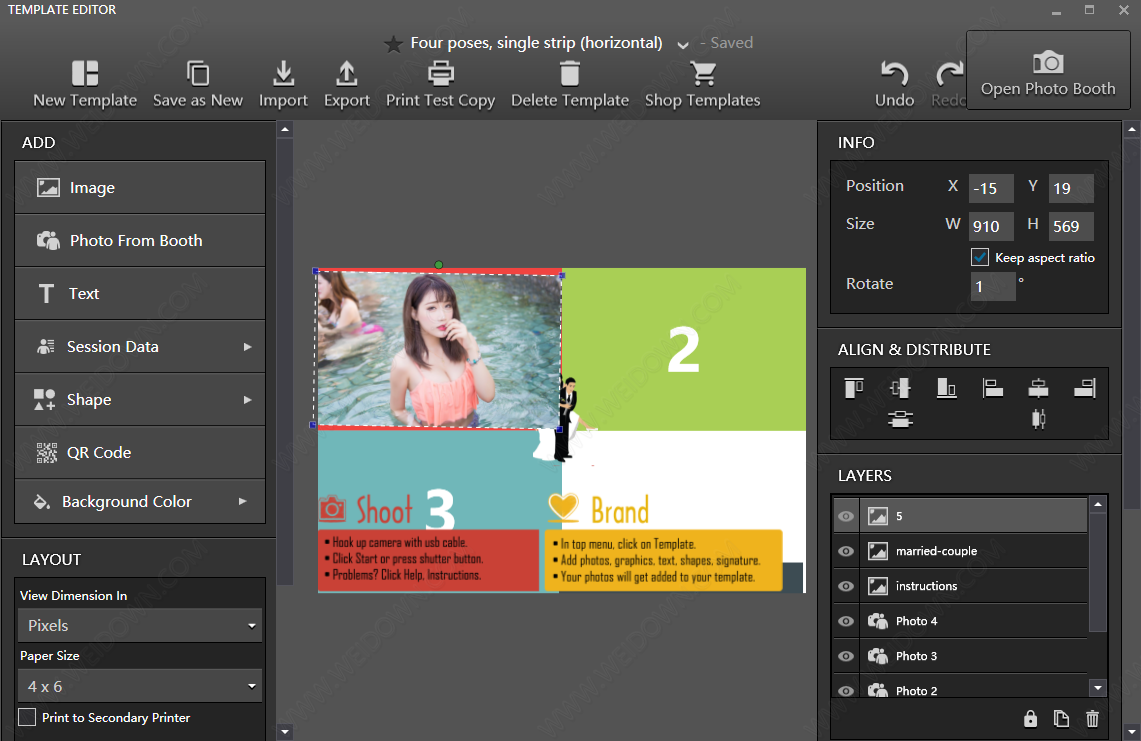Align items to vertical centers (first row, second icon)
The image size is (1141, 741).
[900, 388]
